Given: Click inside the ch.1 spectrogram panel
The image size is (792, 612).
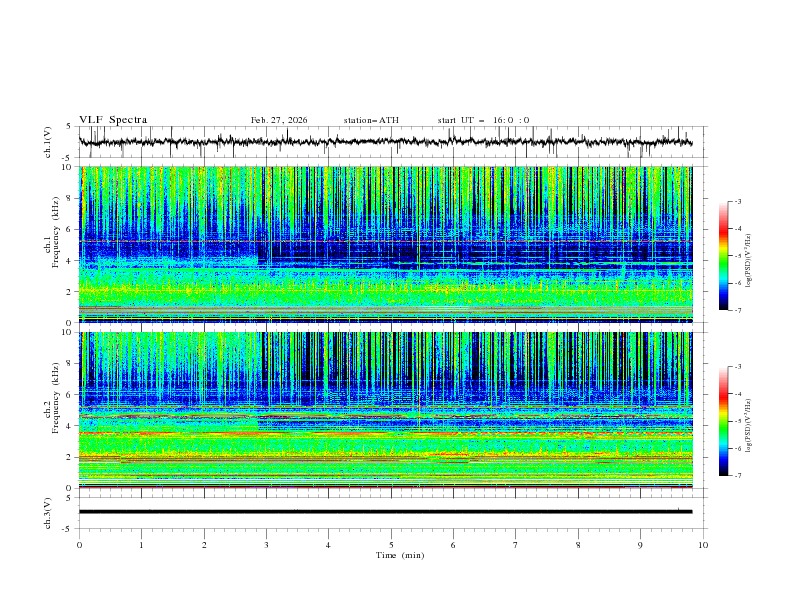Looking at the screenshot, I should tap(385, 244).
